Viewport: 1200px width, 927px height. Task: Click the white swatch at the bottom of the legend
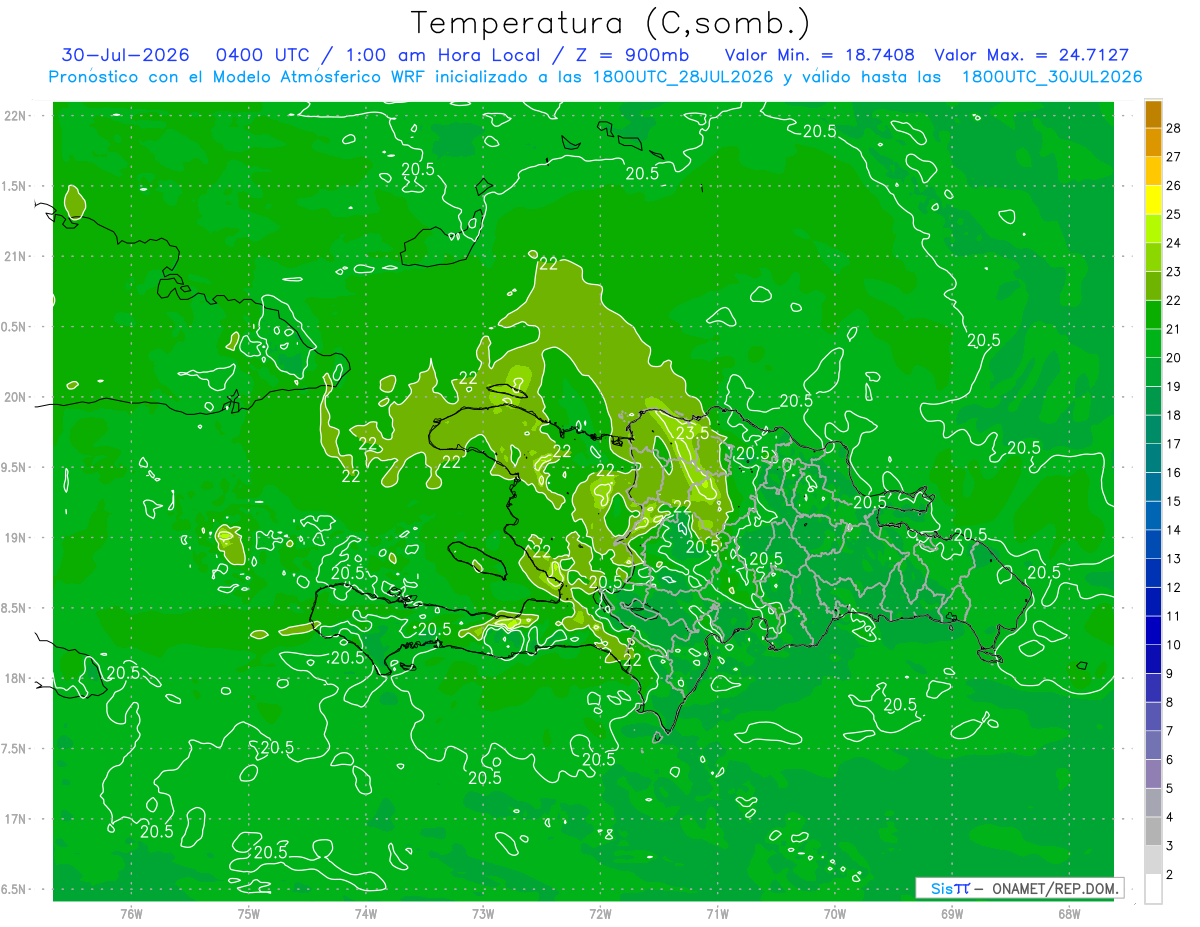coord(1154,889)
